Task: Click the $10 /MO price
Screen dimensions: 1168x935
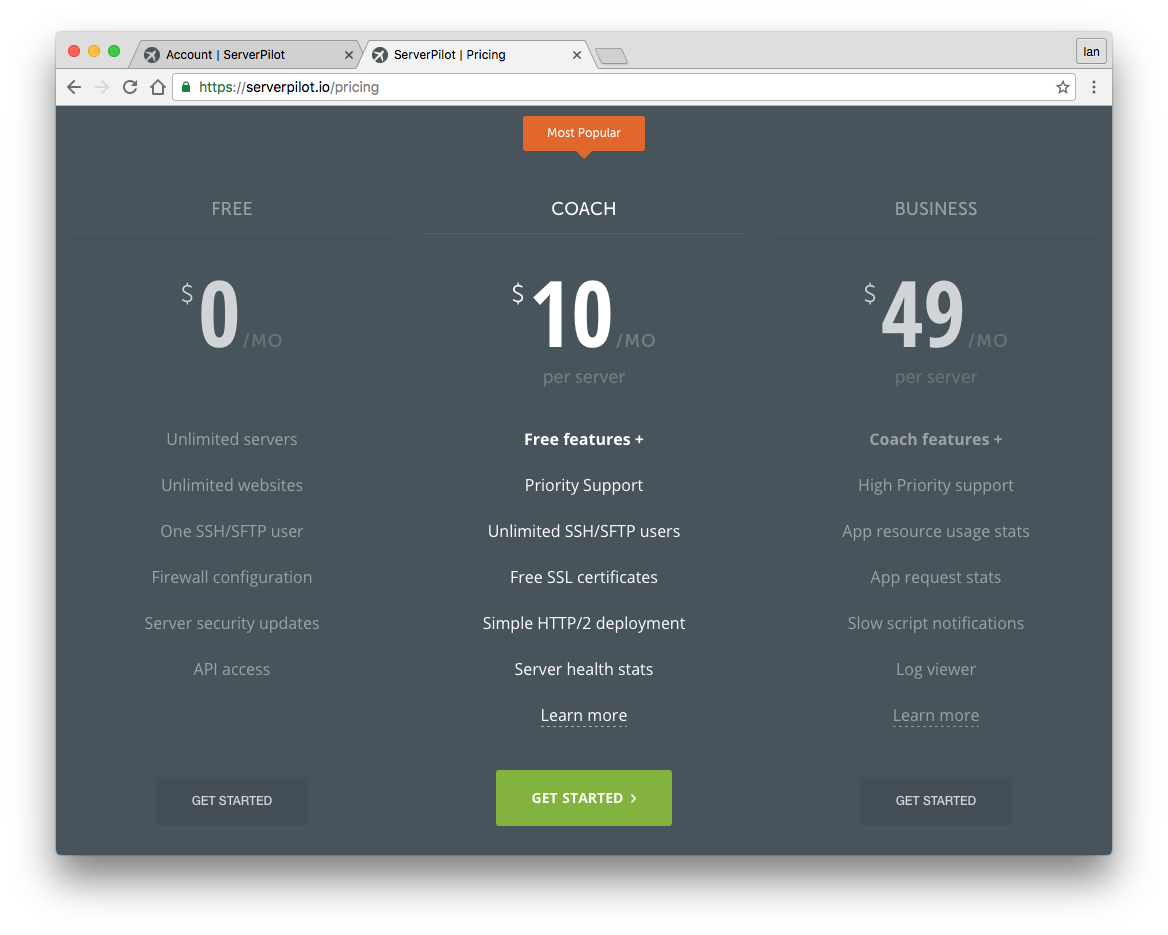Action: 584,314
